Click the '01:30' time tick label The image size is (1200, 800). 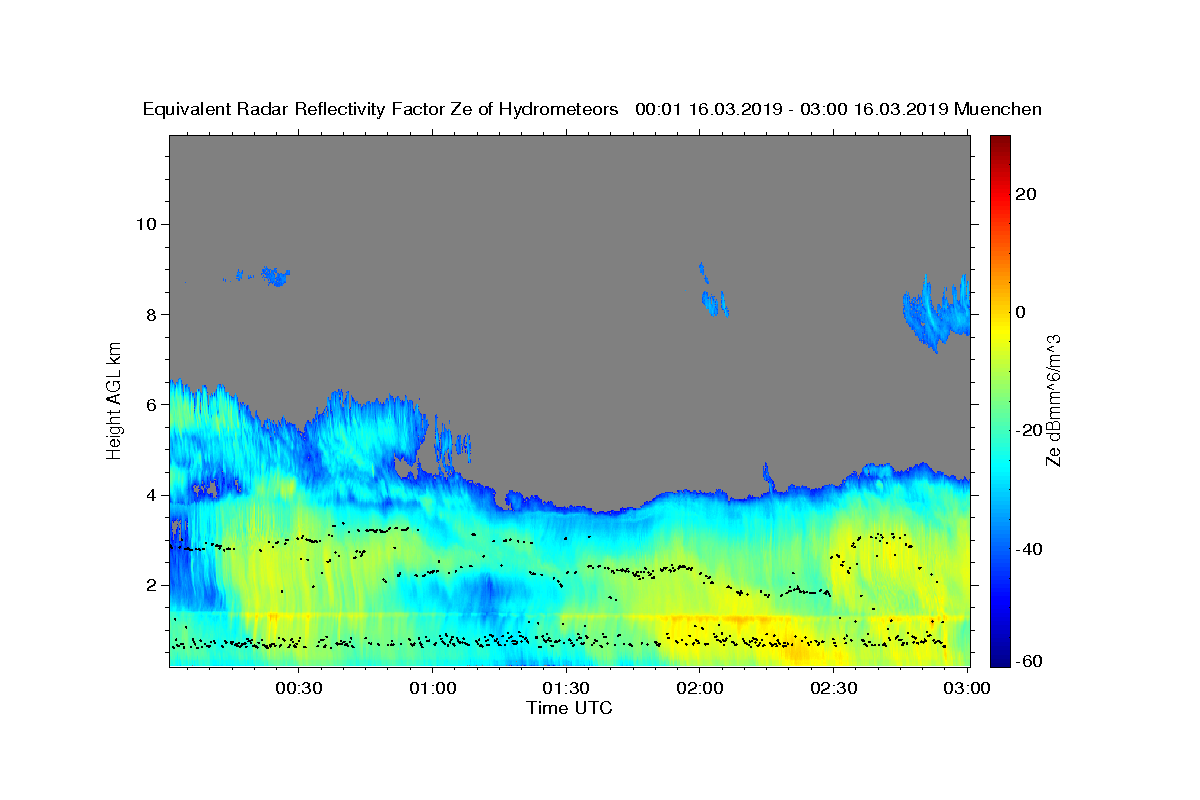[567, 688]
